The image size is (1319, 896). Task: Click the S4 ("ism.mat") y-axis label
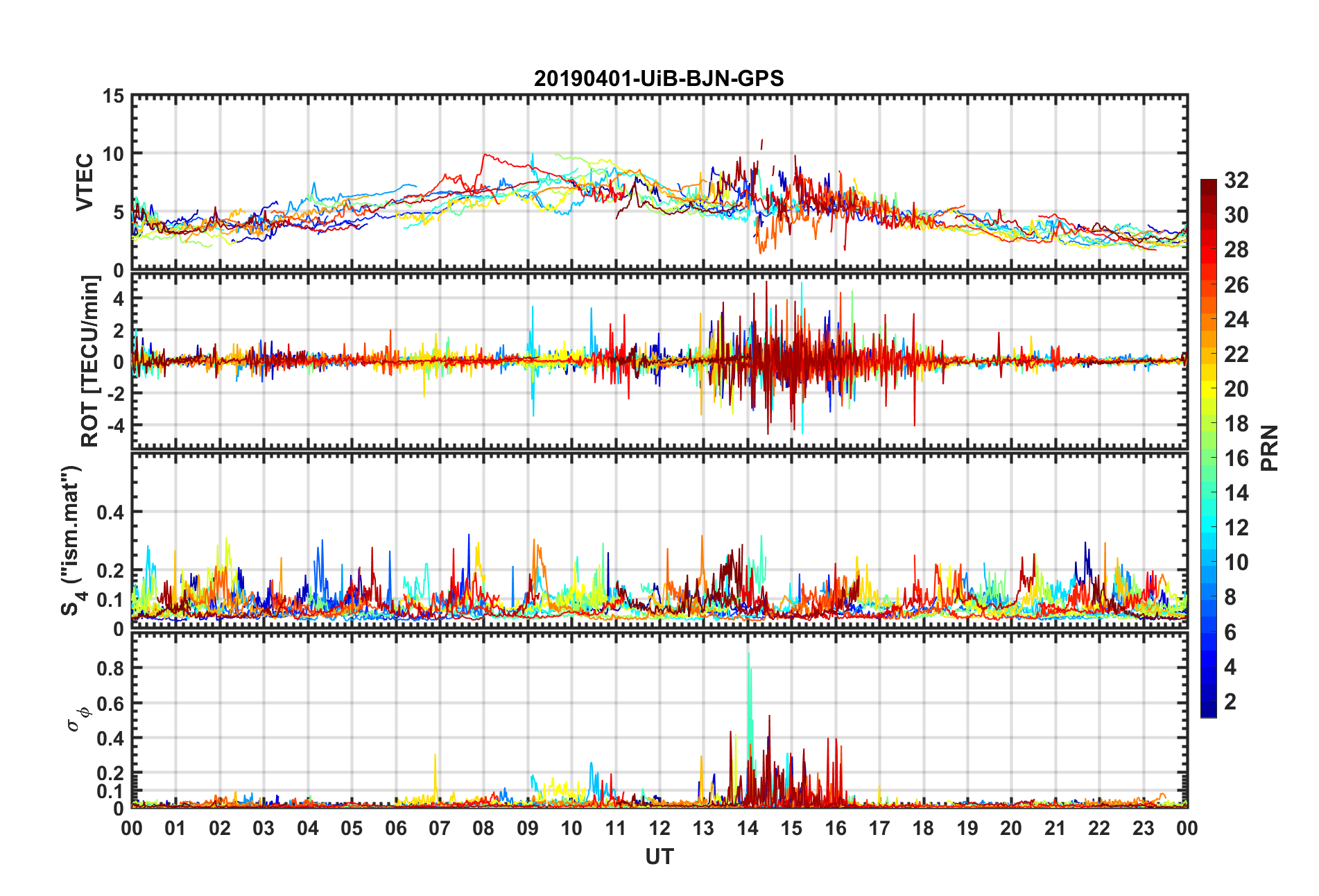(71, 540)
